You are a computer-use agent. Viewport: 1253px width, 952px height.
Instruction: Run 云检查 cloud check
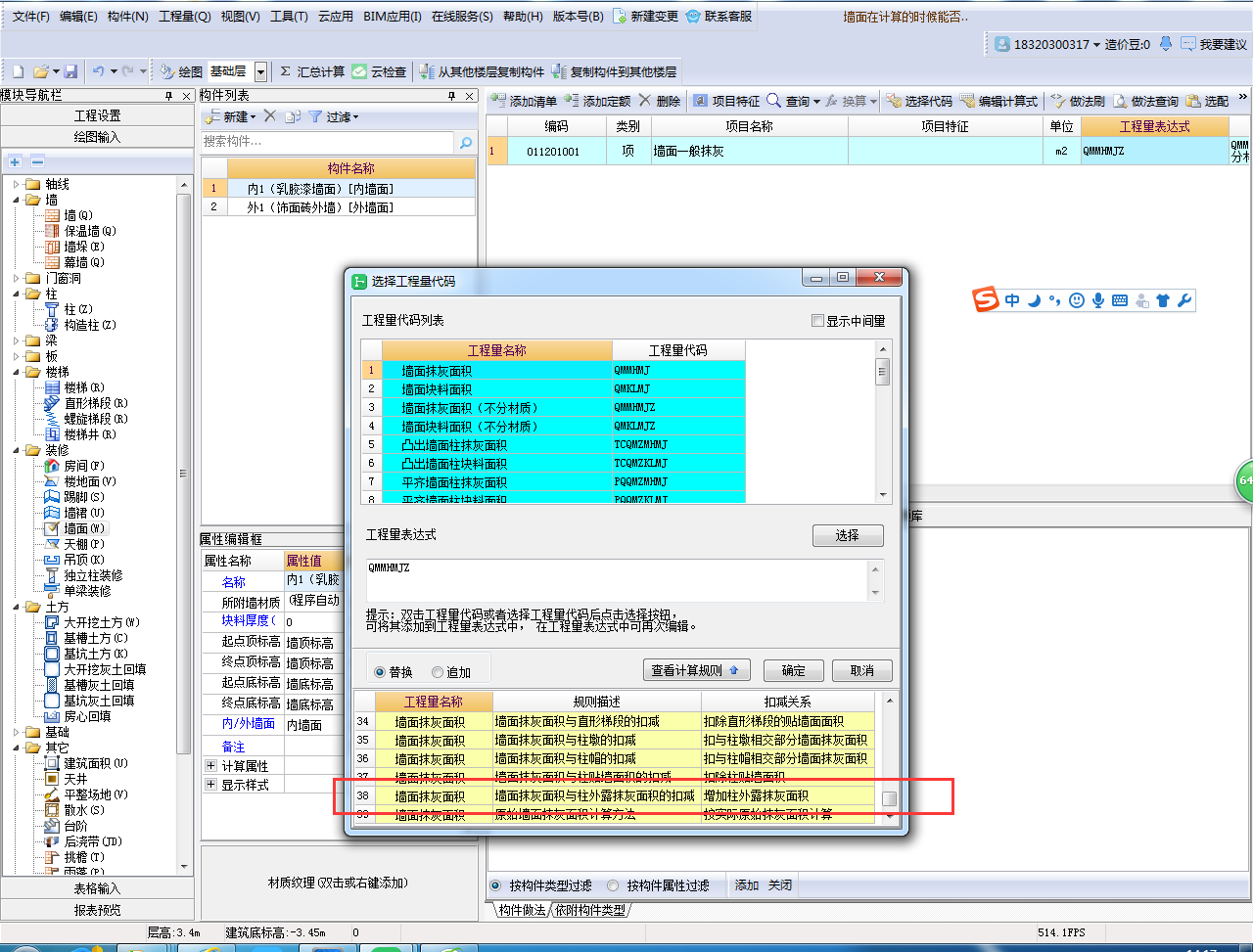[379, 71]
